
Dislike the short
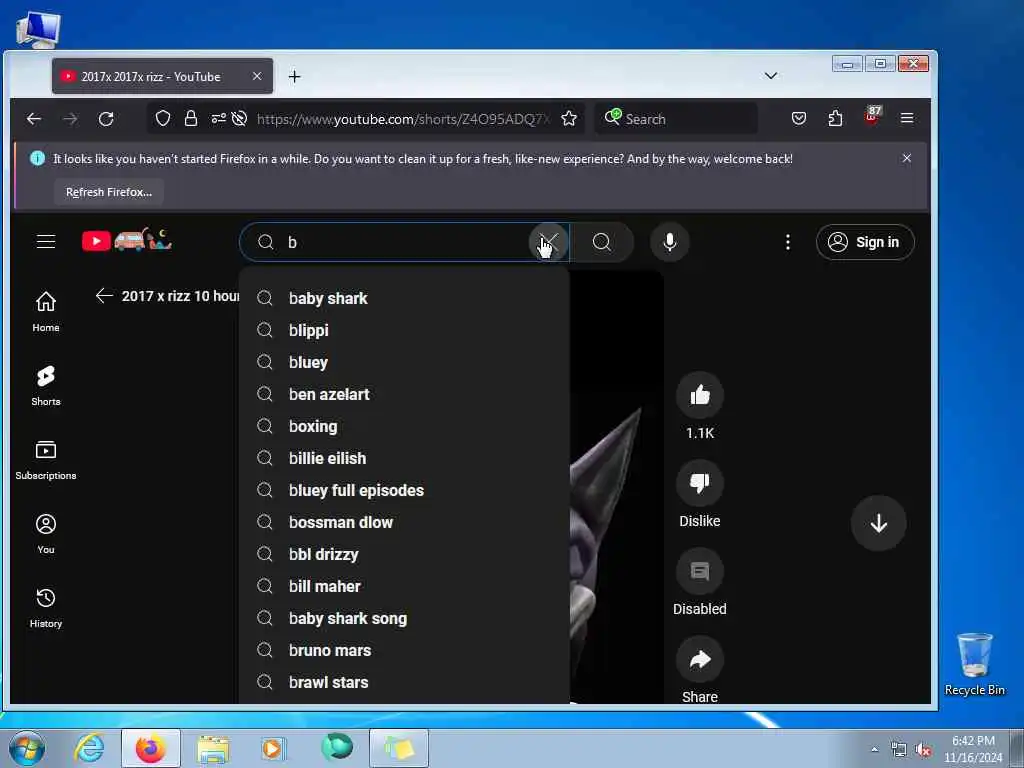point(699,483)
